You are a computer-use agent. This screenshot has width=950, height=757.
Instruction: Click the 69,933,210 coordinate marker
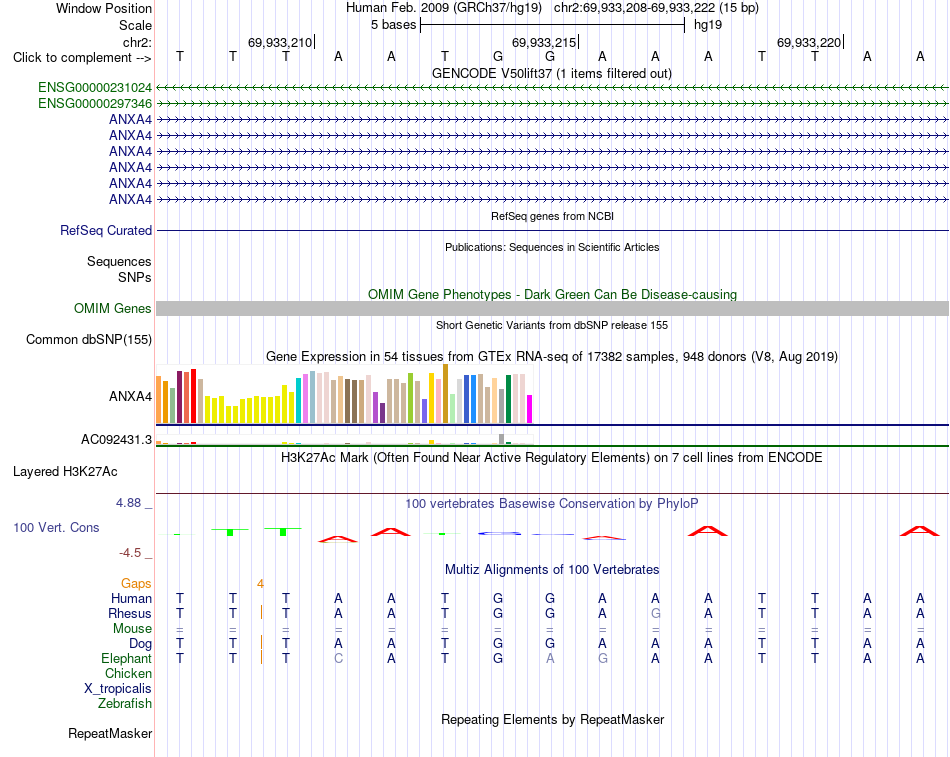(280, 42)
